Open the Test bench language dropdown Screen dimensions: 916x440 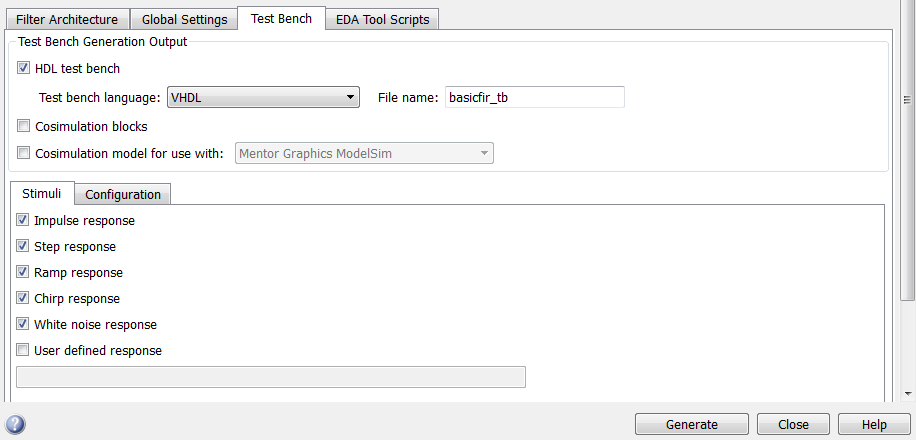click(x=263, y=97)
